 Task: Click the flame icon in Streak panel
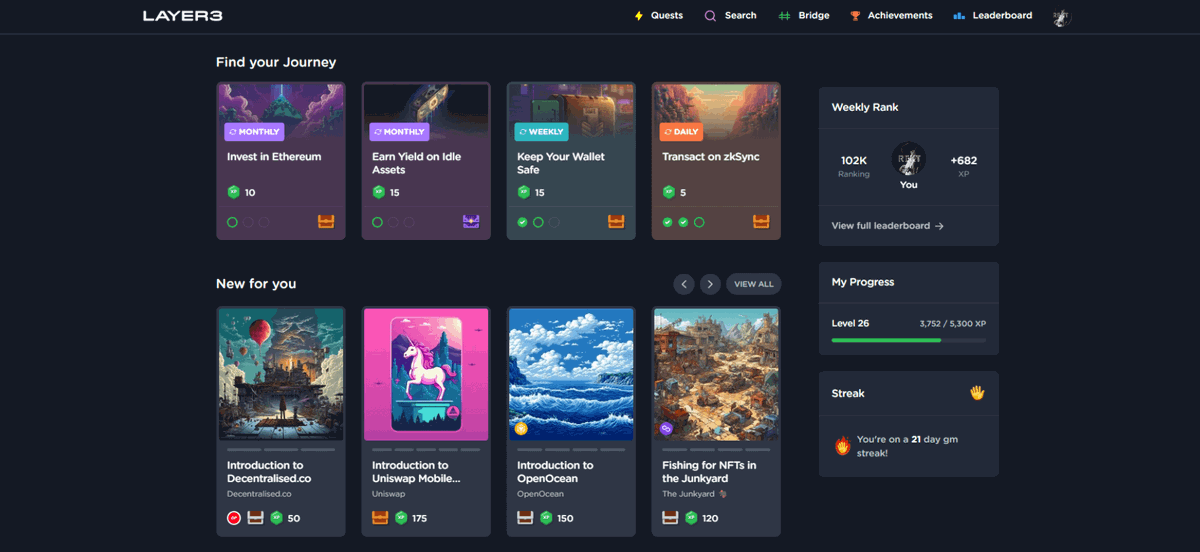843,446
